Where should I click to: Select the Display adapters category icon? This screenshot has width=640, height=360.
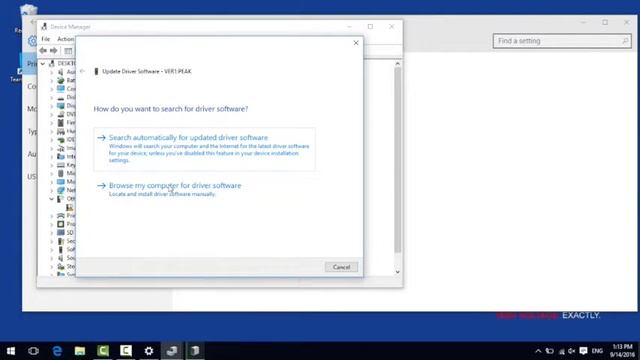point(61,106)
